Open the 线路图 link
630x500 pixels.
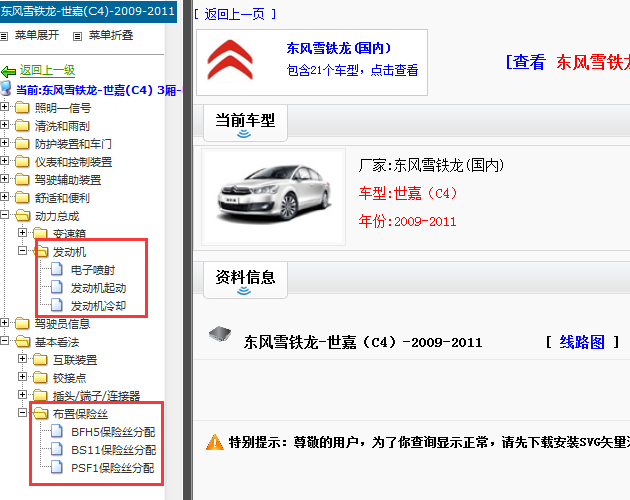[x=582, y=342]
